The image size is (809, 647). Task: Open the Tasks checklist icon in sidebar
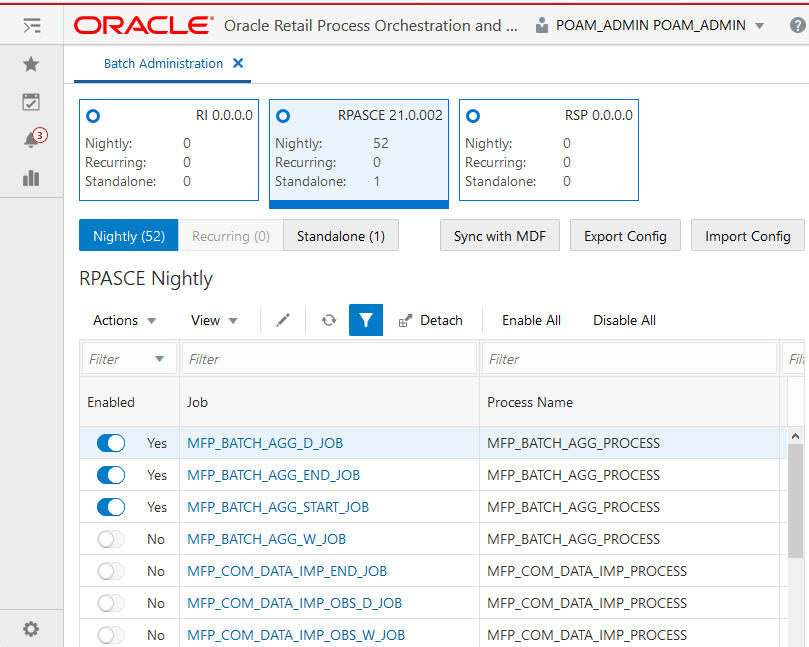31,102
